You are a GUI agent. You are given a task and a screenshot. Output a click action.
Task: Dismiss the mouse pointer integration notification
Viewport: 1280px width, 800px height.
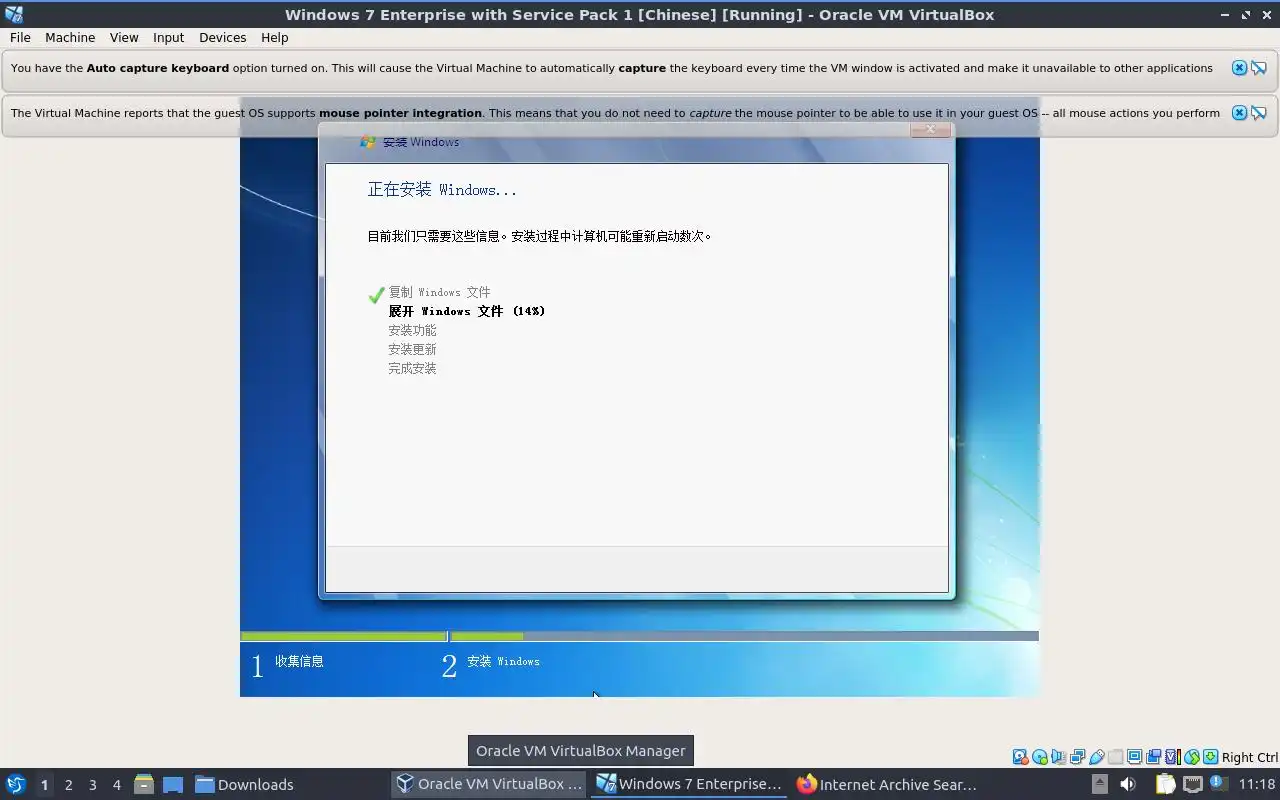click(x=1239, y=112)
